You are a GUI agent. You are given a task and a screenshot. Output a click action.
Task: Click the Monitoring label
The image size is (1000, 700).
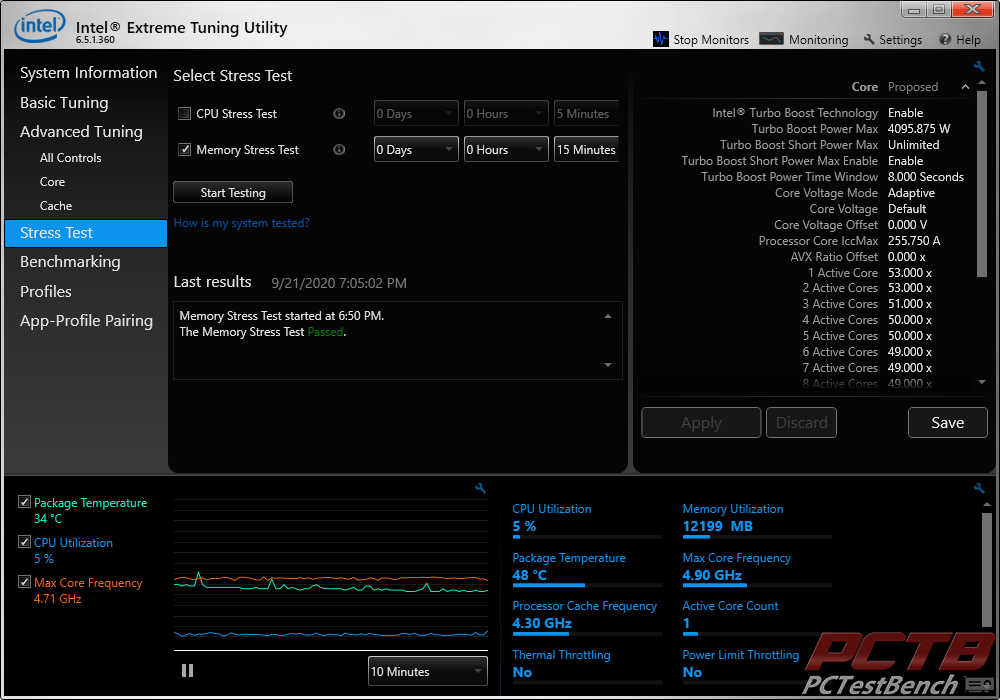point(818,40)
